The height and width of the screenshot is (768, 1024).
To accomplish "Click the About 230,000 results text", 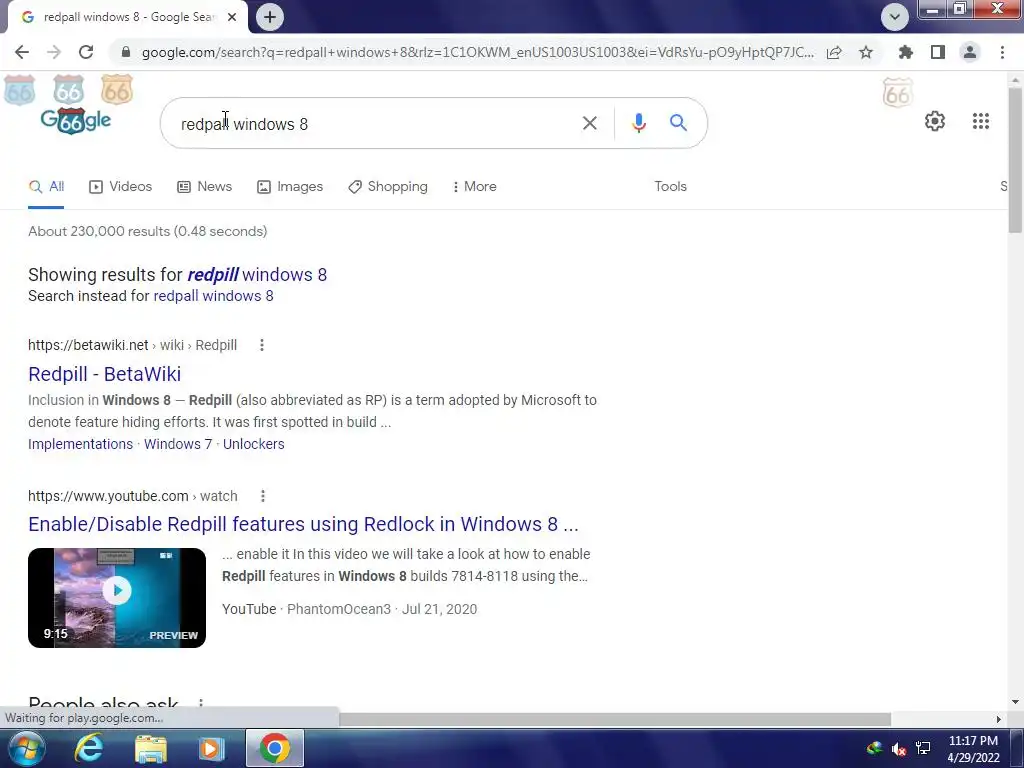I will pyautogui.click(x=148, y=231).
